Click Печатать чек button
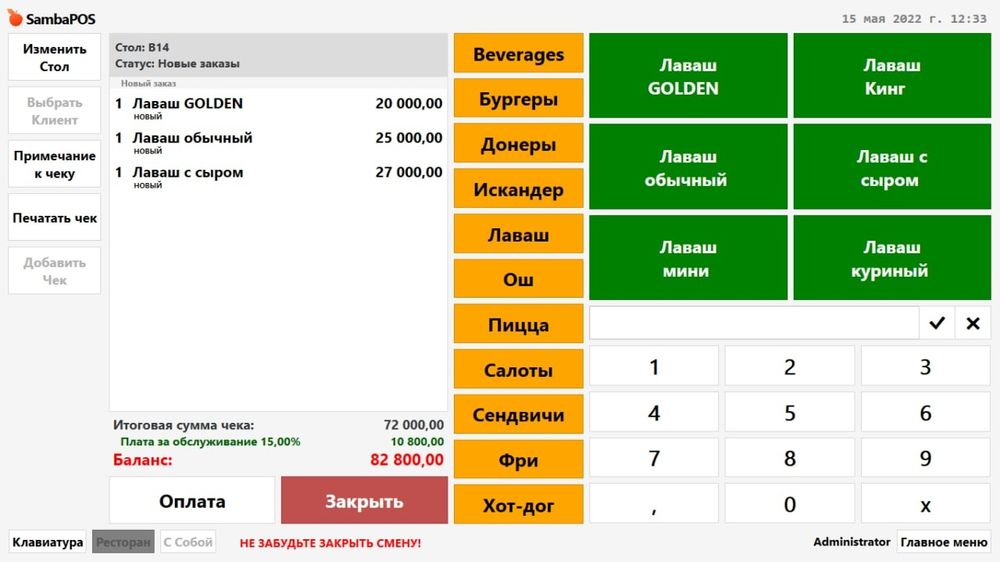The height and width of the screenshot is (562, 1000). point(54,218)
